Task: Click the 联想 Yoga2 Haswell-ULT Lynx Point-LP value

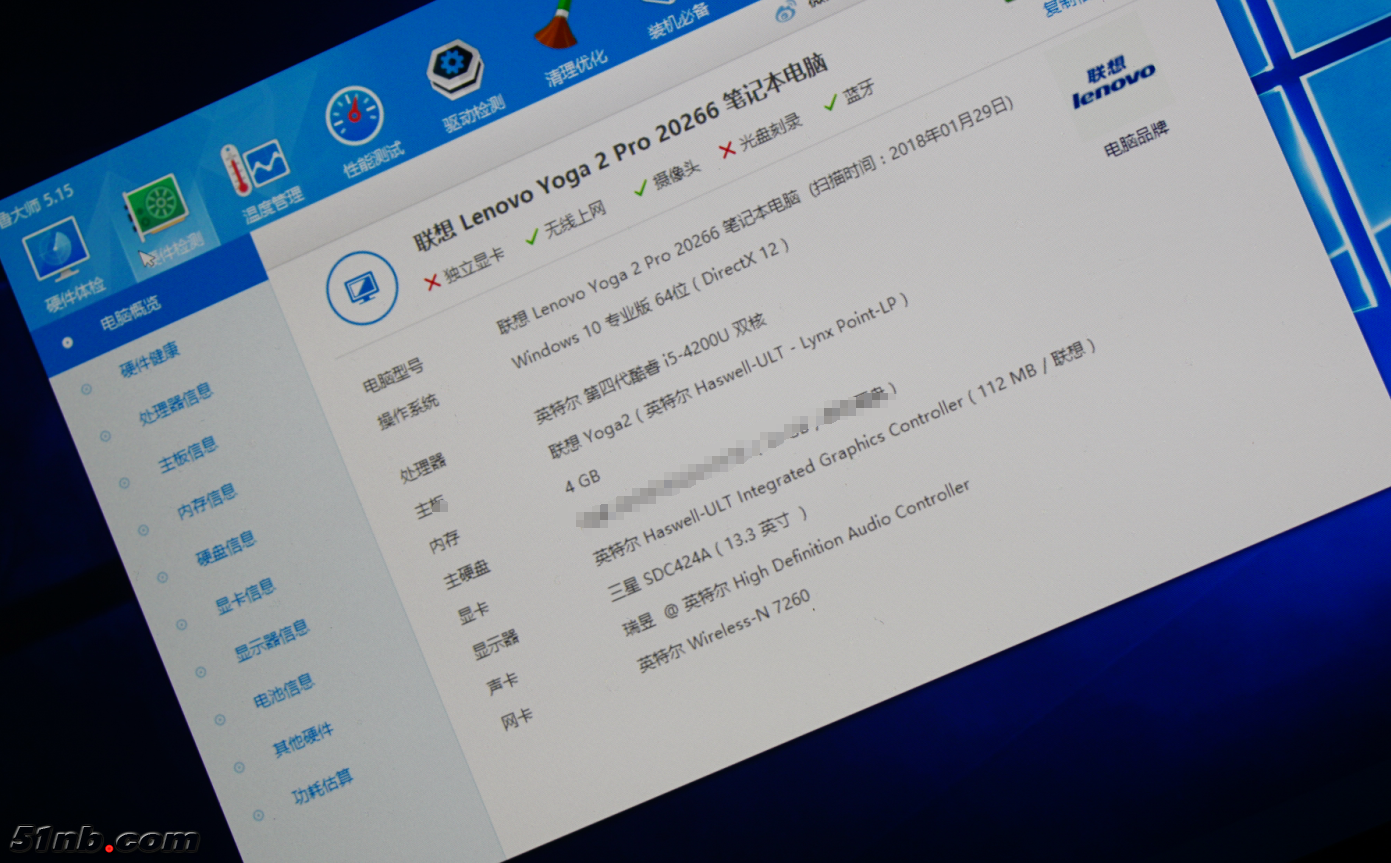Action: coord(728,377)
